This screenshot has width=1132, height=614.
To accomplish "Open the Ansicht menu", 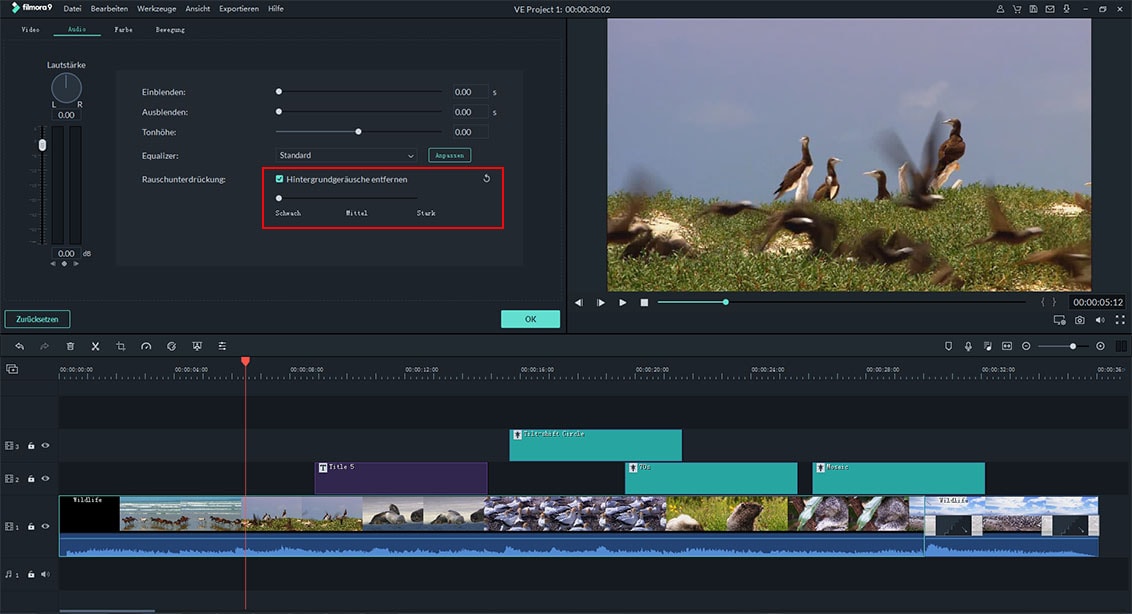I will (198, 9).
